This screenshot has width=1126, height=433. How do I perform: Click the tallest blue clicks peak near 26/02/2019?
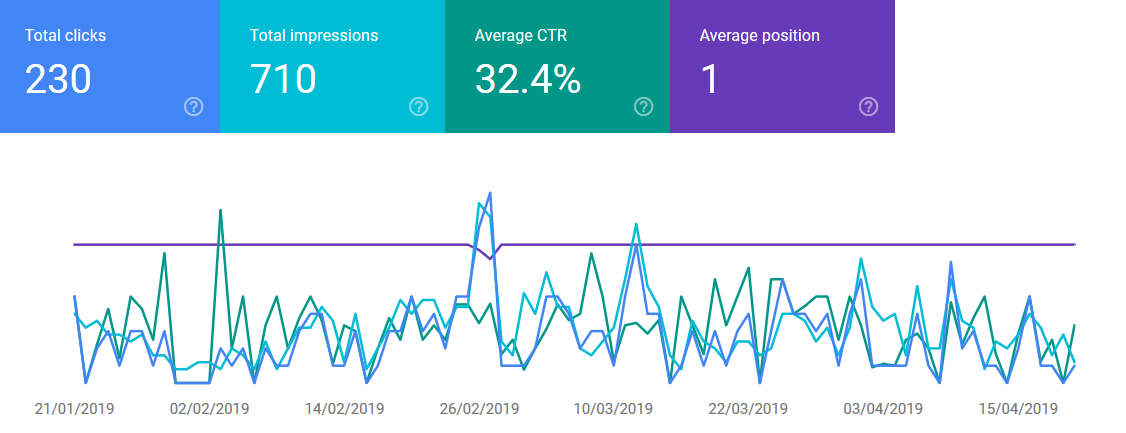[x=490, y=193]
